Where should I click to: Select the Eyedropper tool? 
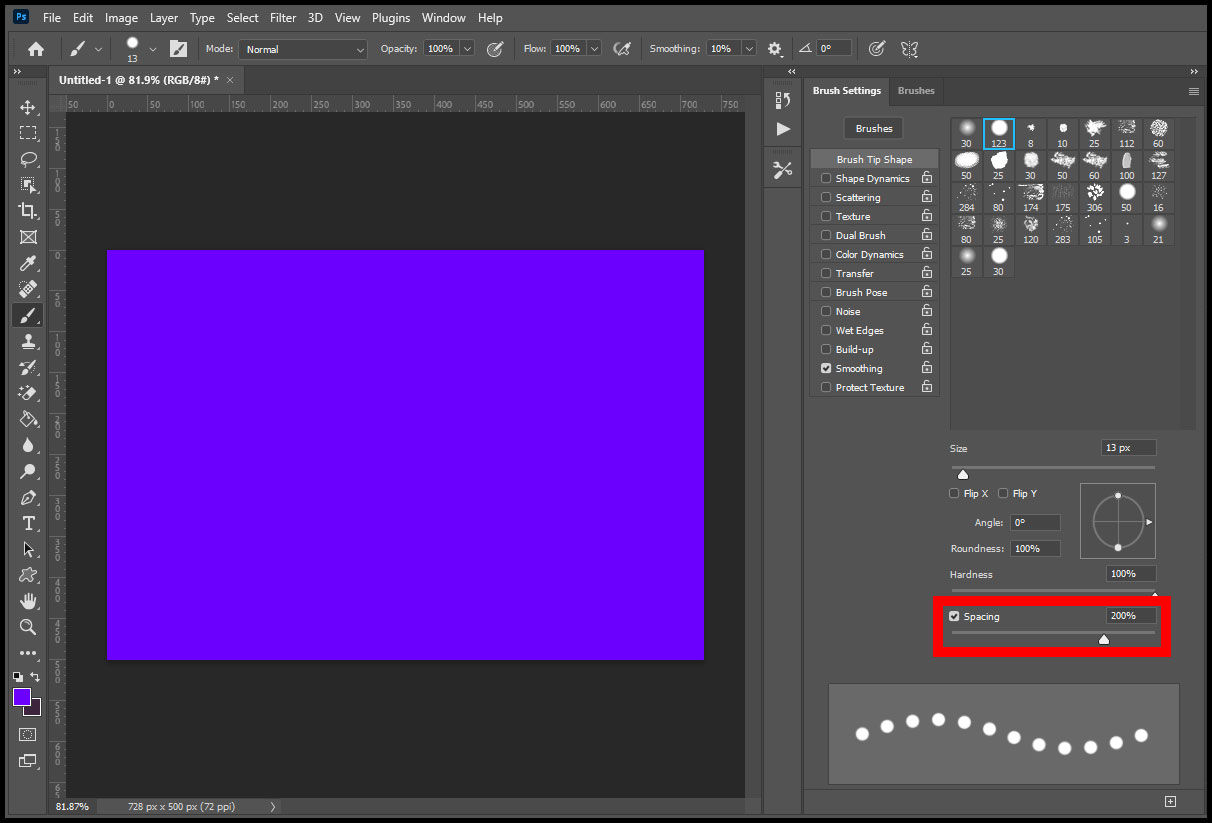[28, 263]
